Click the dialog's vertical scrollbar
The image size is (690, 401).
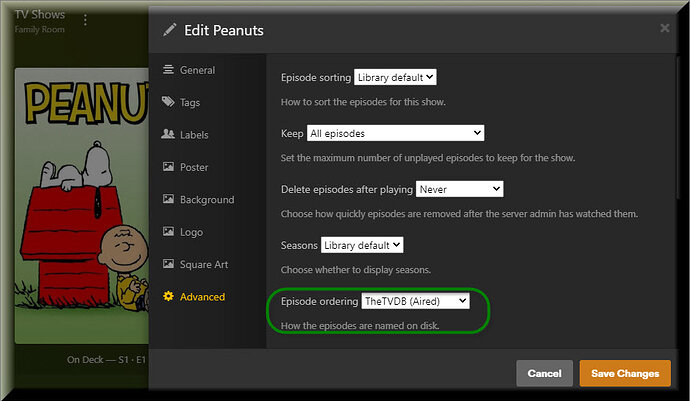click(x=679, y=128)
